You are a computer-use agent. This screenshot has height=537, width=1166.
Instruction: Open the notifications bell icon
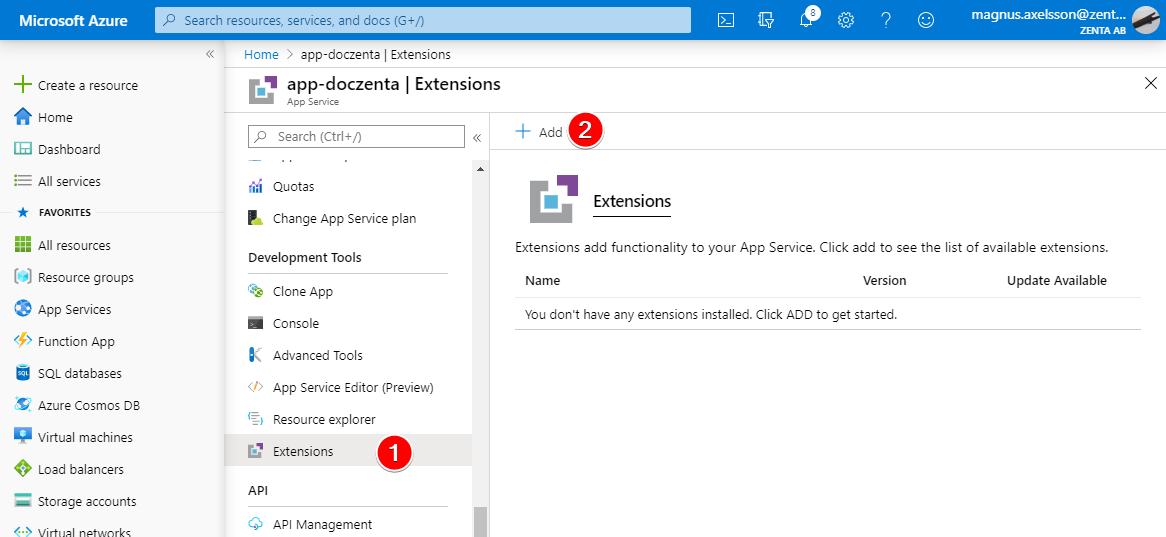click(x=806, y=20)
